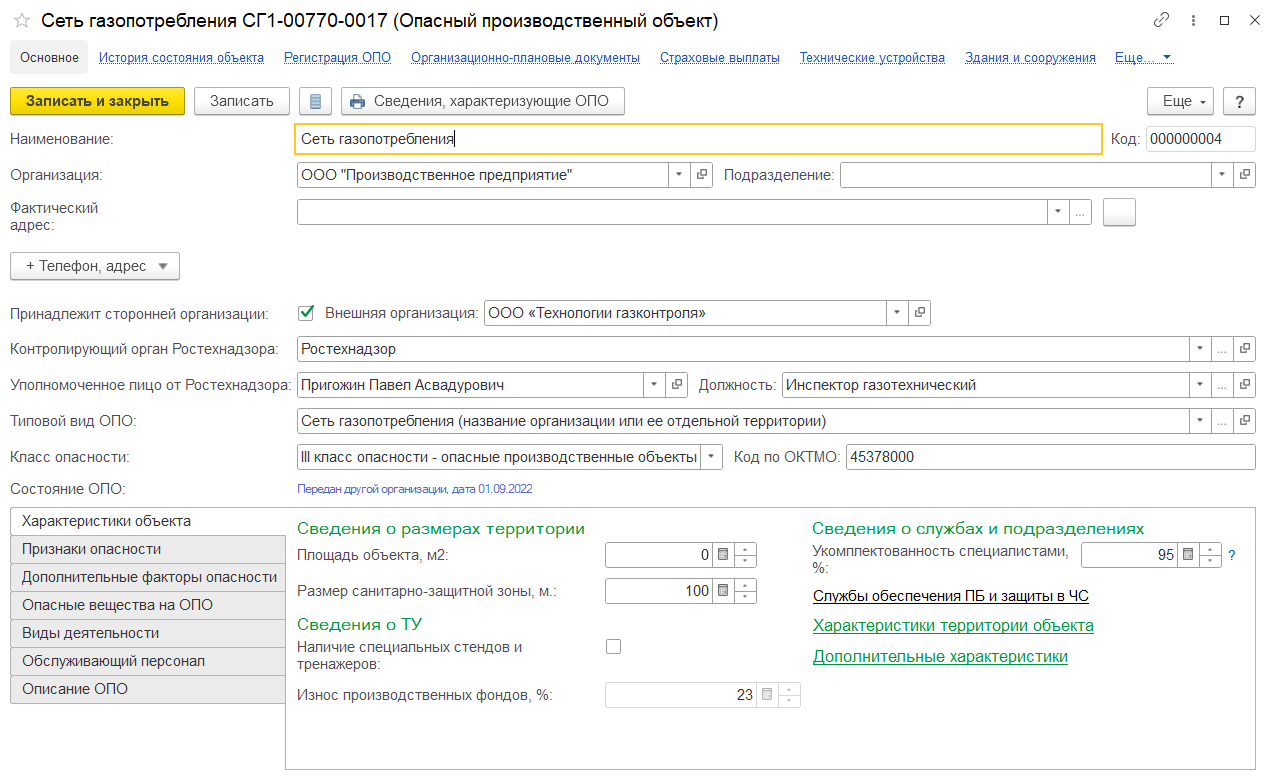Add form to favorites with star icon

tap(21, 21)
